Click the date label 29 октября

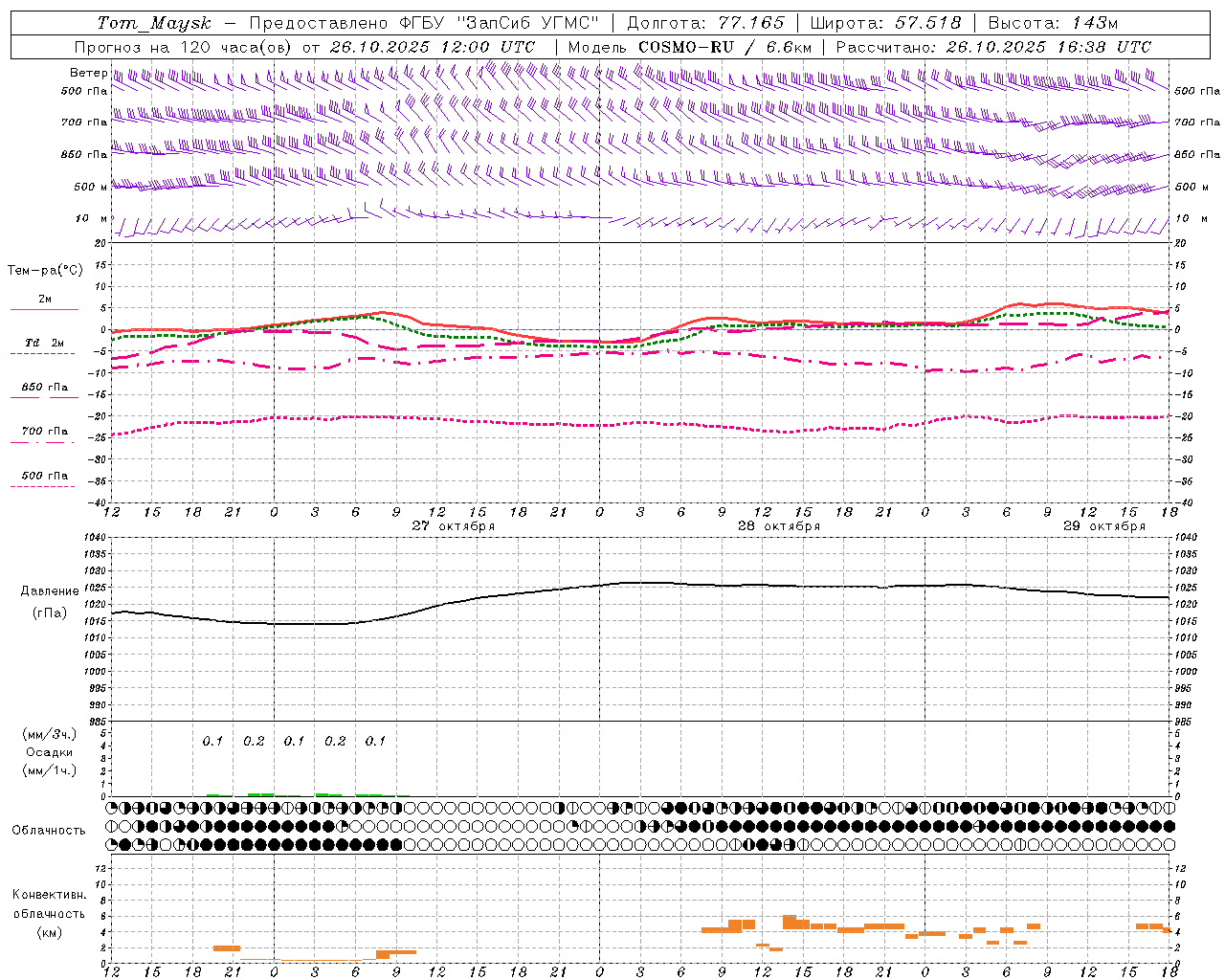click(1104, 525)
